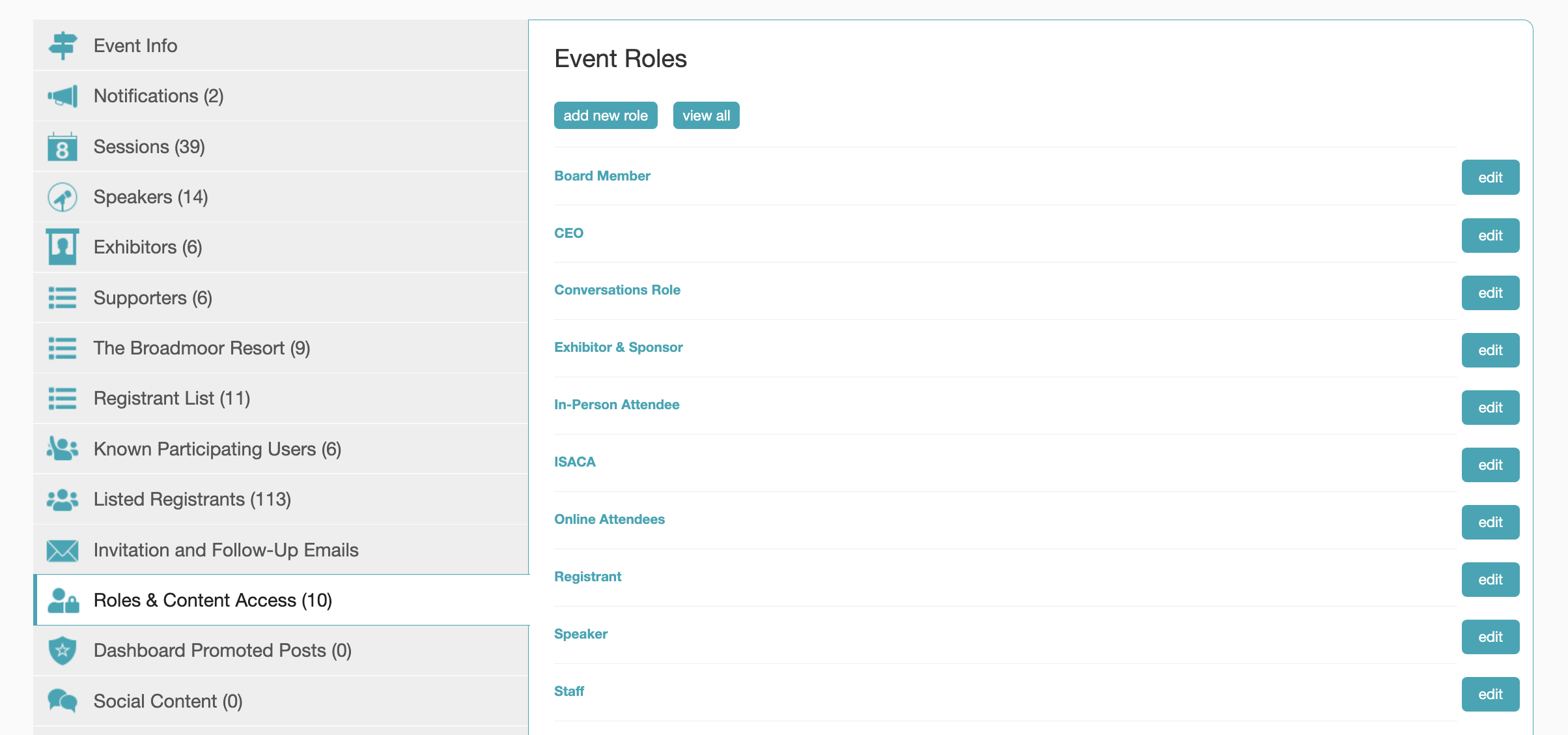Screen dimensions: 1568x735
Task: Click the booth icon for Exhibitors
Action: [x=63, y=247]
